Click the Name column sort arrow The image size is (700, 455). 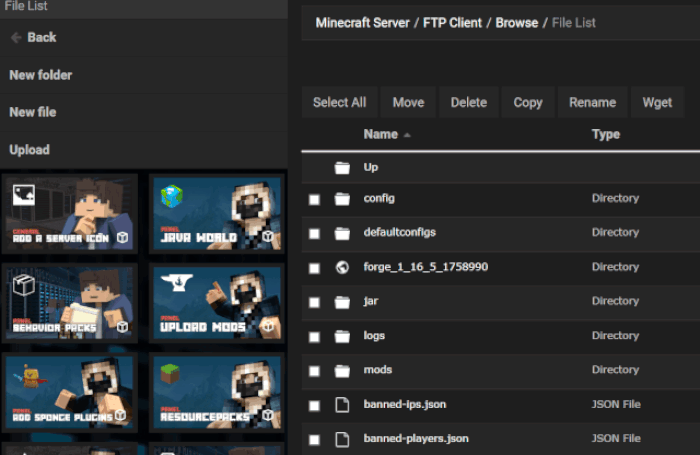coord(407,135)
